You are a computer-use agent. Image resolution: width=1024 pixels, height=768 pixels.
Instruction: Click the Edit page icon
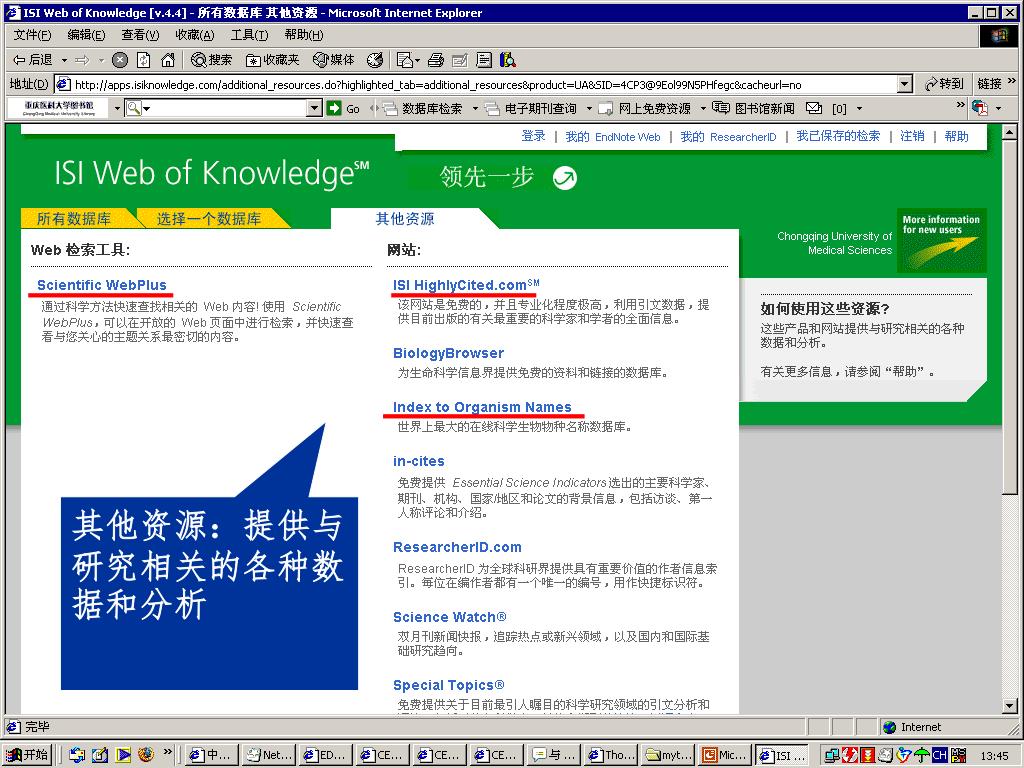click(x=460, y=61)
